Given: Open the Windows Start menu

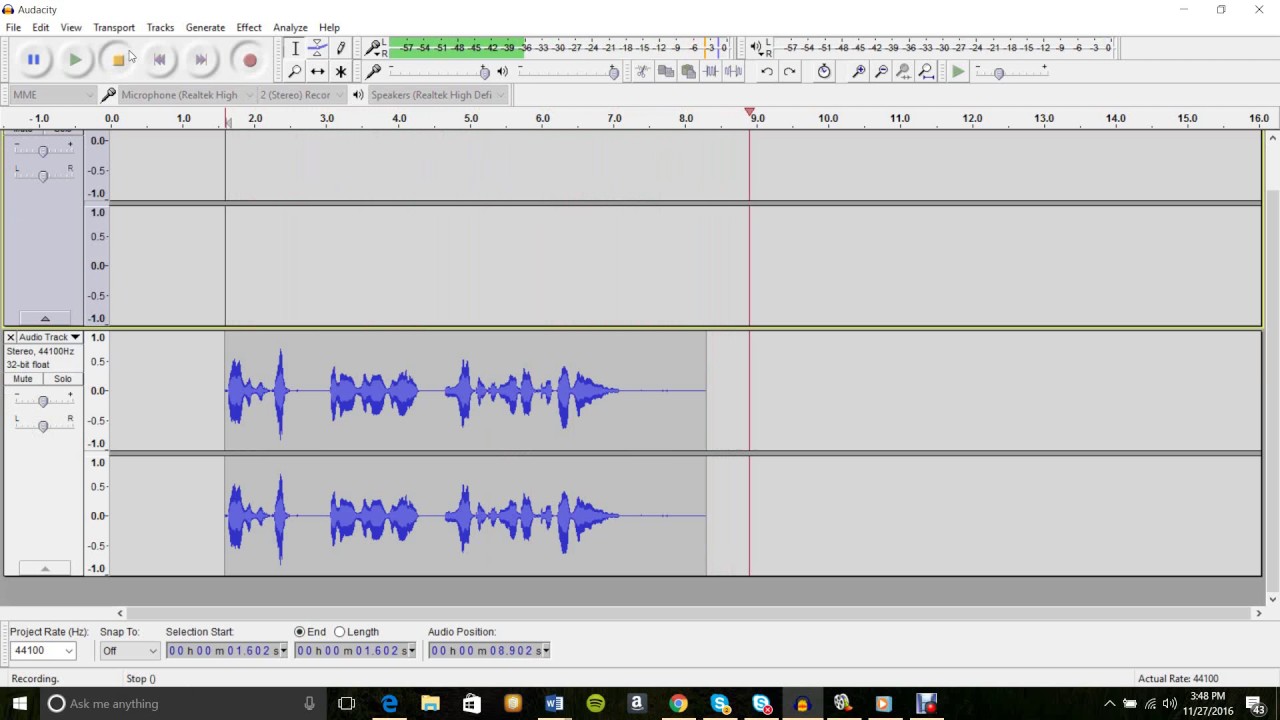Looking at the screenshot, I should point(19,703).
